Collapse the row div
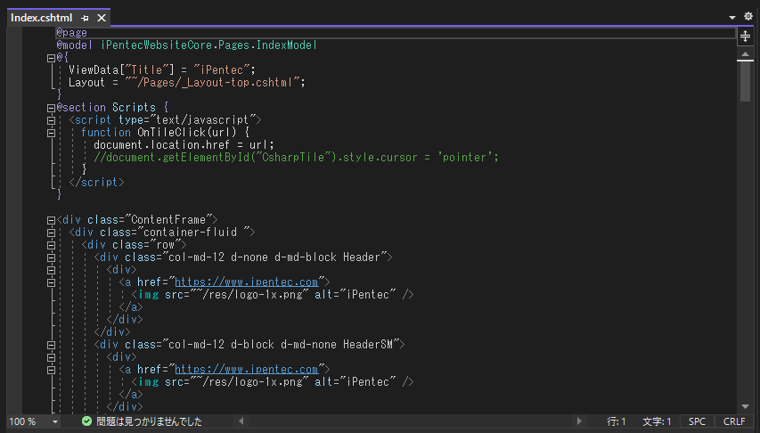 point(51,245)
